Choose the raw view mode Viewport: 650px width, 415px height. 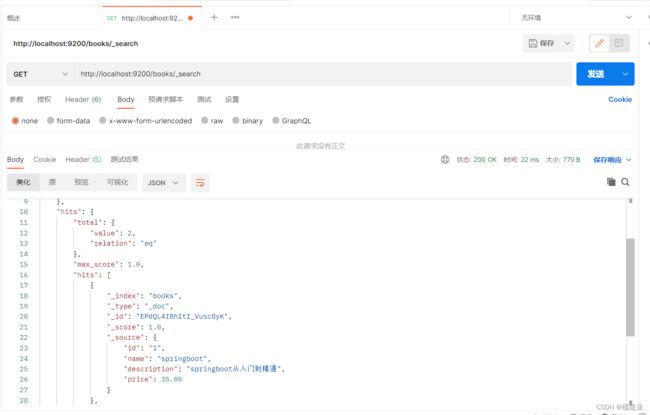click(x=52, y=182)
